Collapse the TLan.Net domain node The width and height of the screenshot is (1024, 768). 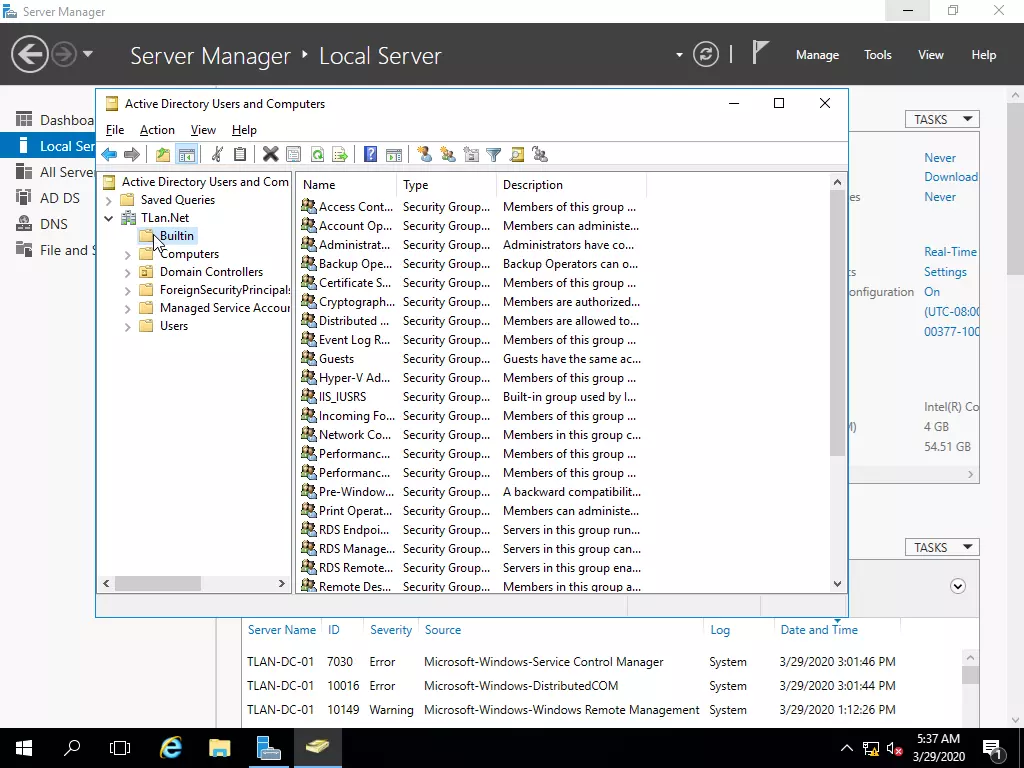(109, 218)
